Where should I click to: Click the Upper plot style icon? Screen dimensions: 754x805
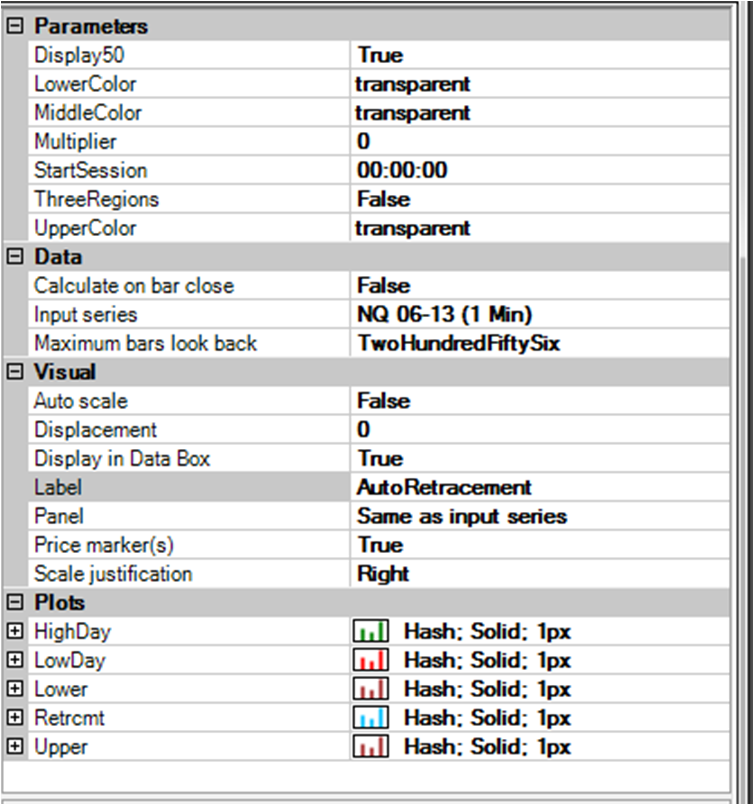pyautogui.click(x=371, y=748)
